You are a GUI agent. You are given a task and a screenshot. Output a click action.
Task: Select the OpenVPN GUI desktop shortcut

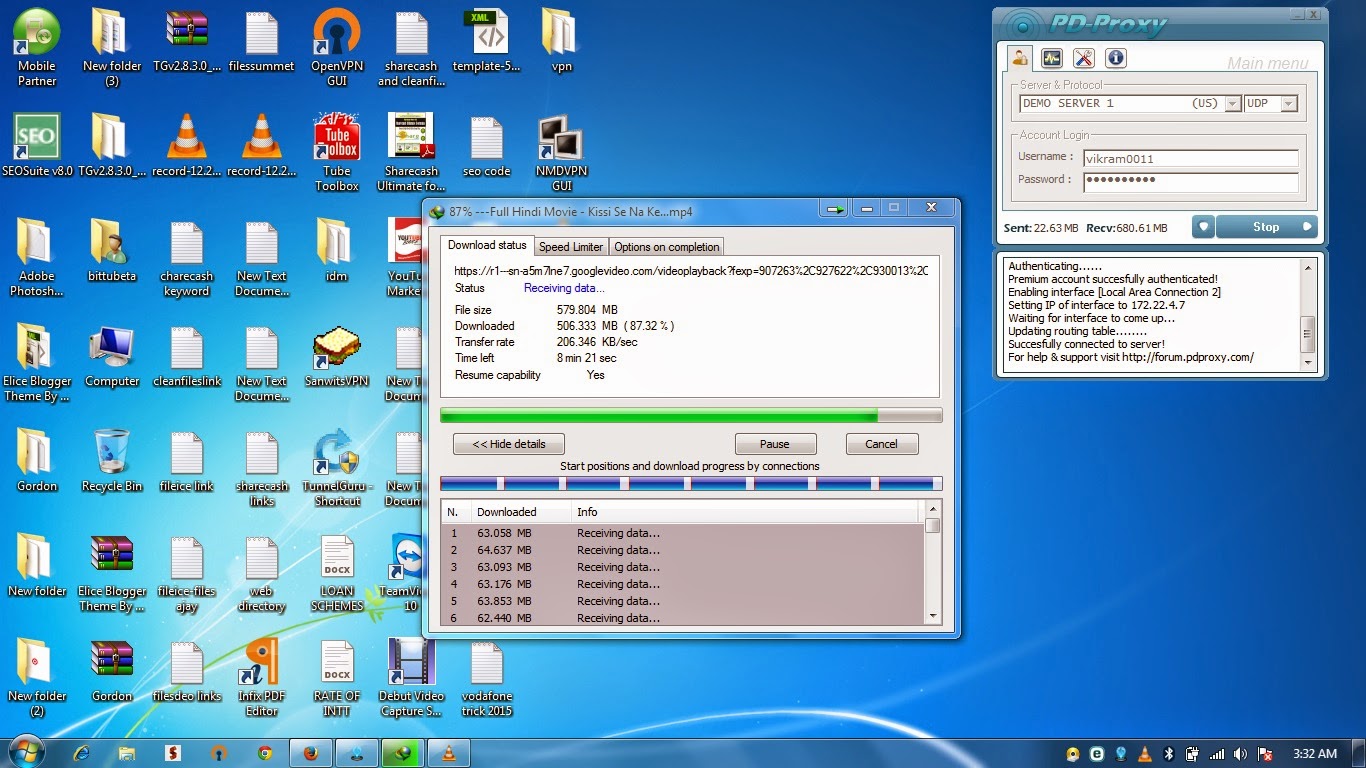pyautogui.click(x=337, y=47)
